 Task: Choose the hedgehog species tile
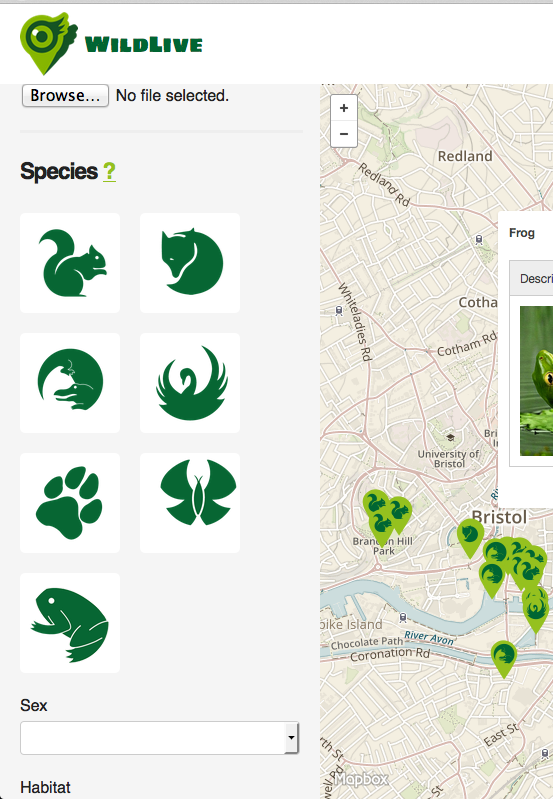click(x=70, y=383)
